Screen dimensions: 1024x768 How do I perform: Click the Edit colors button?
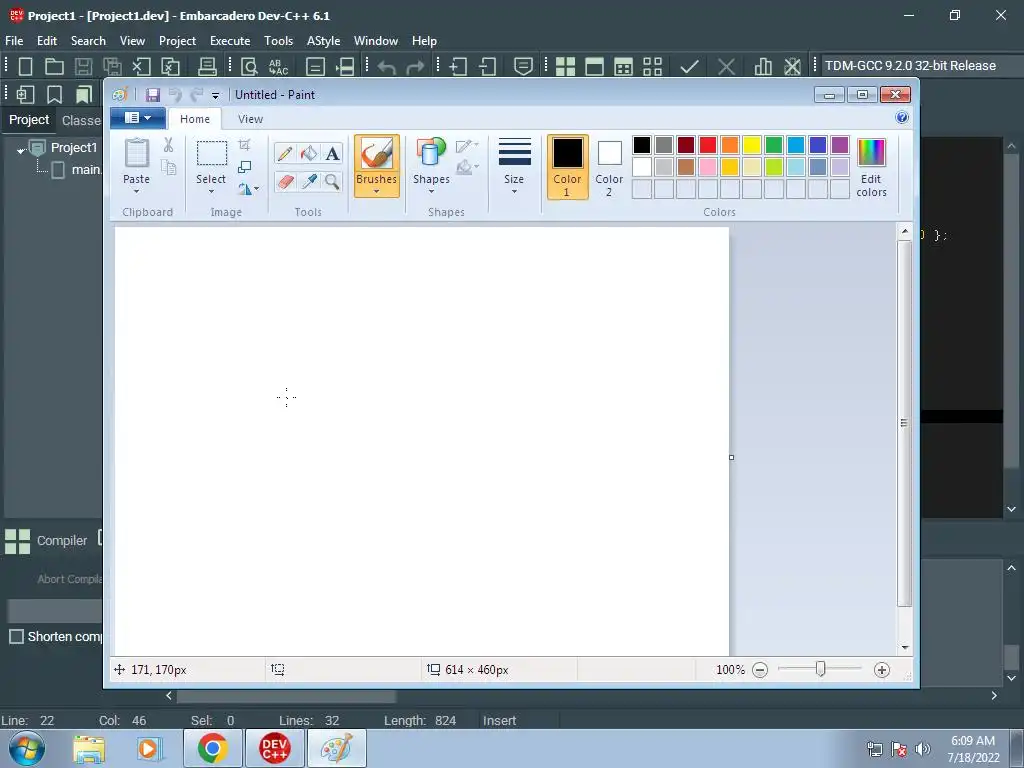pyautogui.click(x=871, y=167)
